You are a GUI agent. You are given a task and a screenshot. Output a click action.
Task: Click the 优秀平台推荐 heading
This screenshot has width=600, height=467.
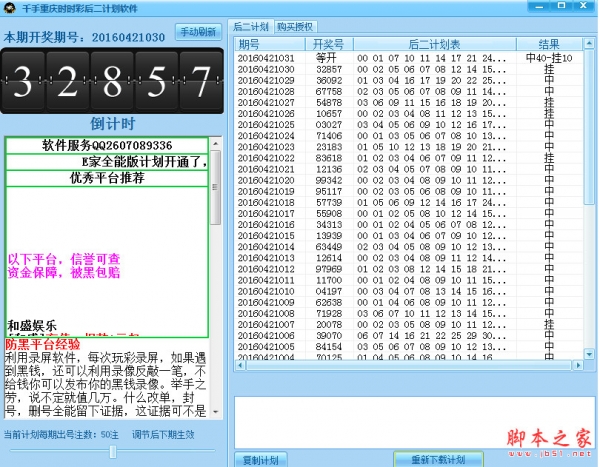107,178
